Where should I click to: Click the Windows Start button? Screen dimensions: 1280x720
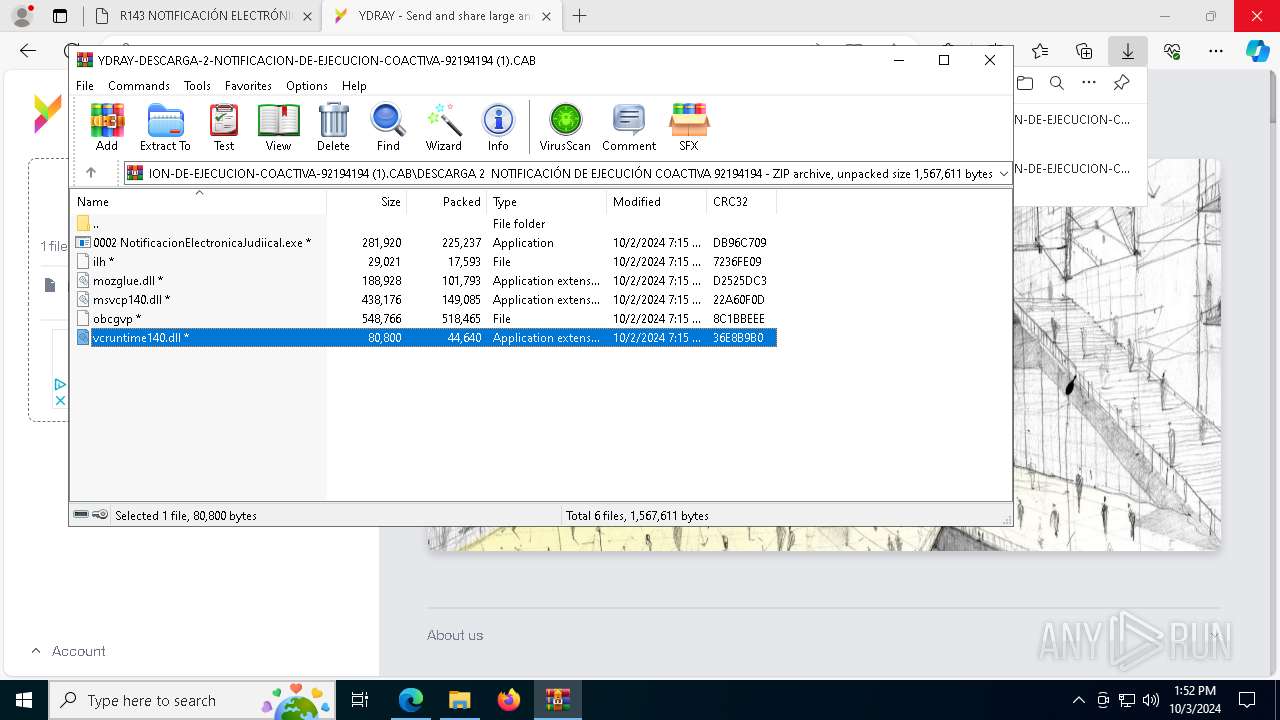pyautogui.click(x=24, y=700)
